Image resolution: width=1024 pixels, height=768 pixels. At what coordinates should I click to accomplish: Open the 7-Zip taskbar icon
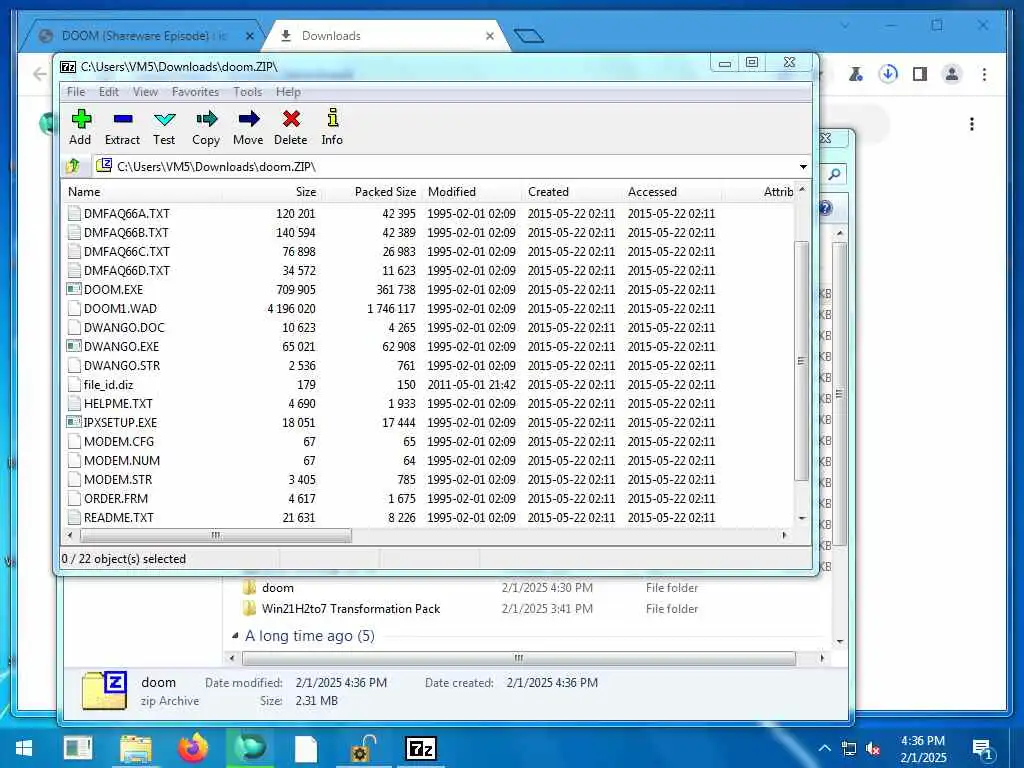pyautogui.click(x=421, y=748)
